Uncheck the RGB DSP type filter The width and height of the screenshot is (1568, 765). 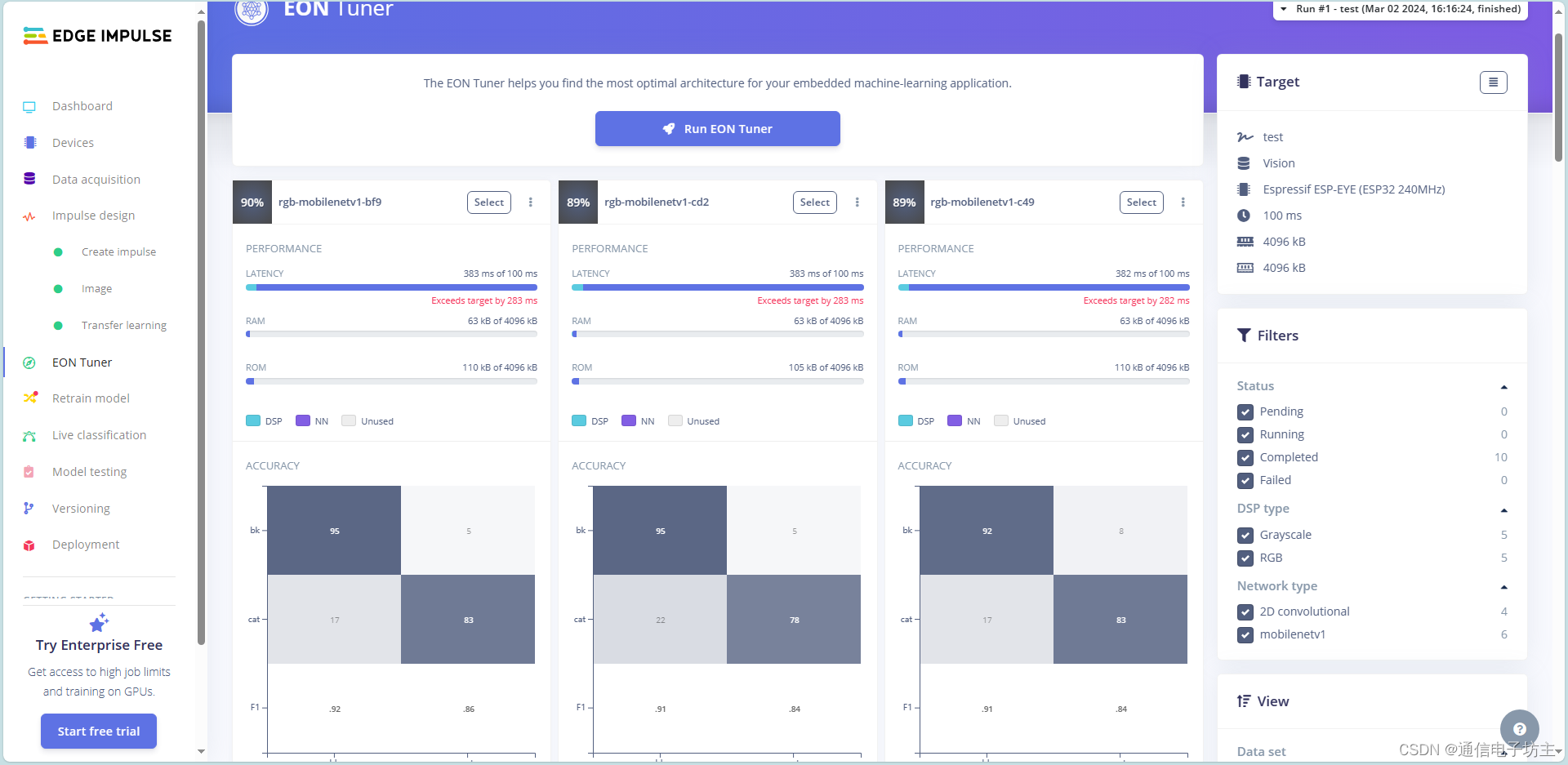coord(1245,558)
